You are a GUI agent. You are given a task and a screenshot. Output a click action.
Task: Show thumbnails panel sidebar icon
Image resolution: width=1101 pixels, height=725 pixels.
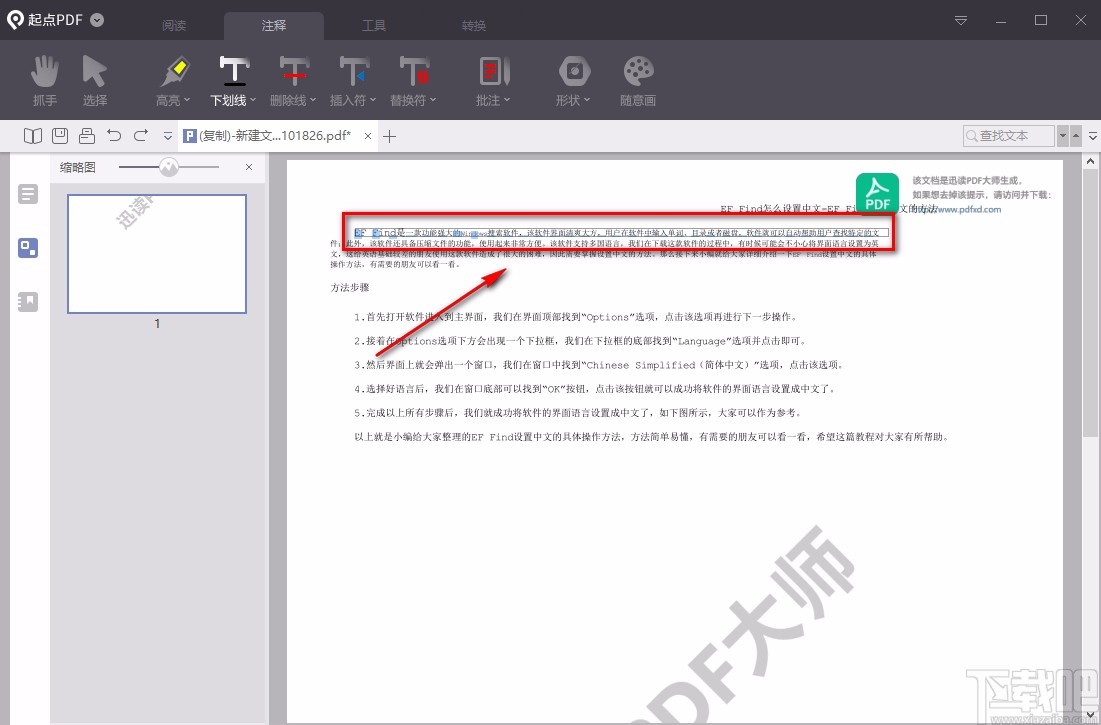coord(28,248)
